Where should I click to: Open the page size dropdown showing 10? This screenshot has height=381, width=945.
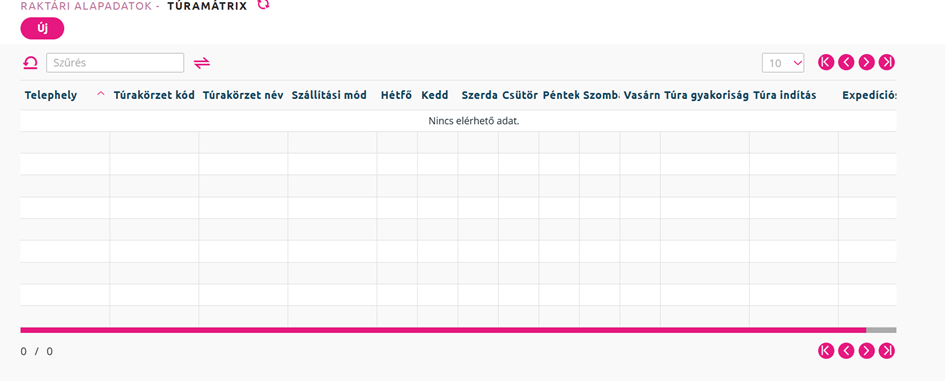coord(783,63)
